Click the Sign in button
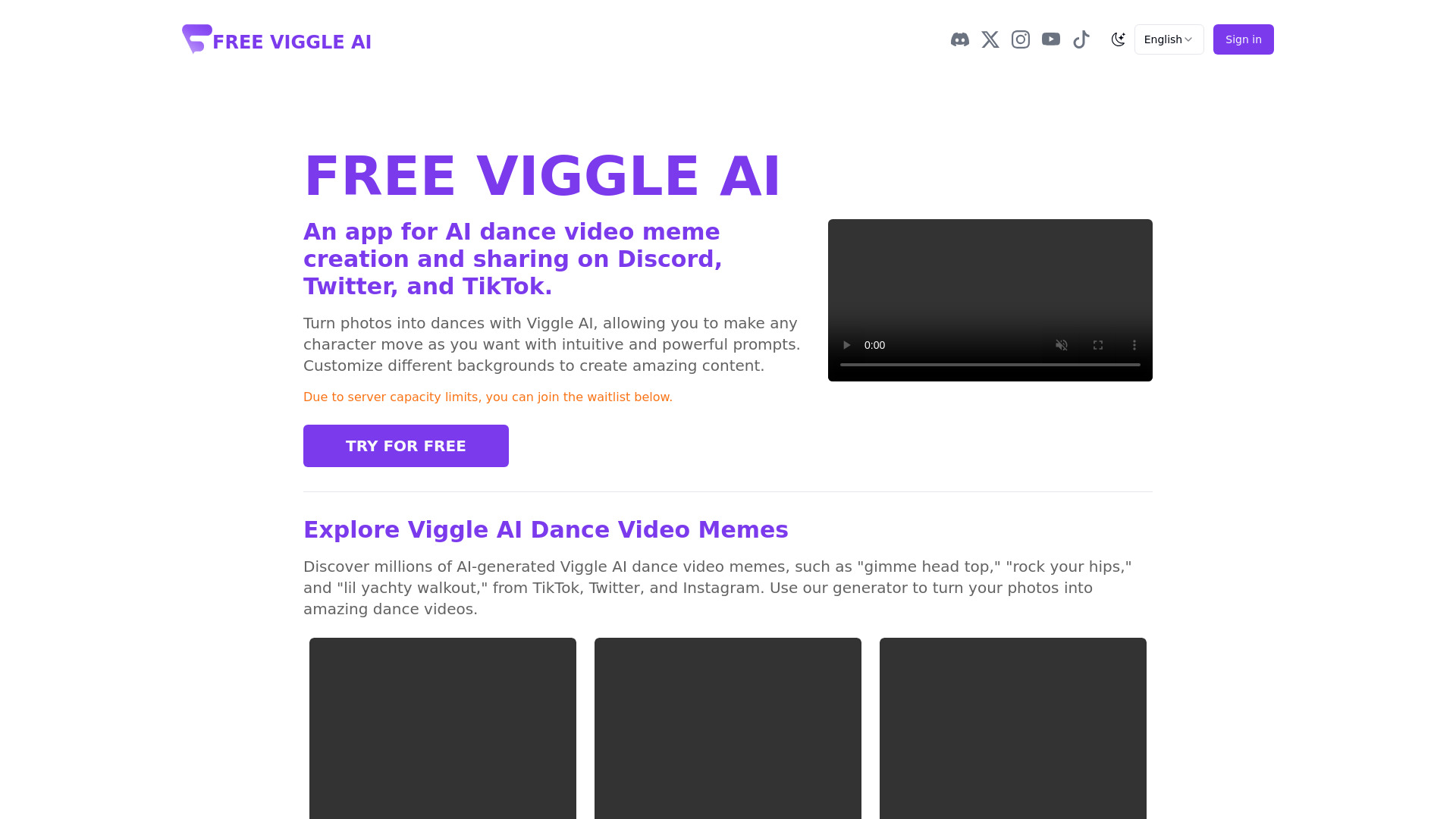Image resolution: width=1456 pixels, height=819 pixels. coord(1243,39)
